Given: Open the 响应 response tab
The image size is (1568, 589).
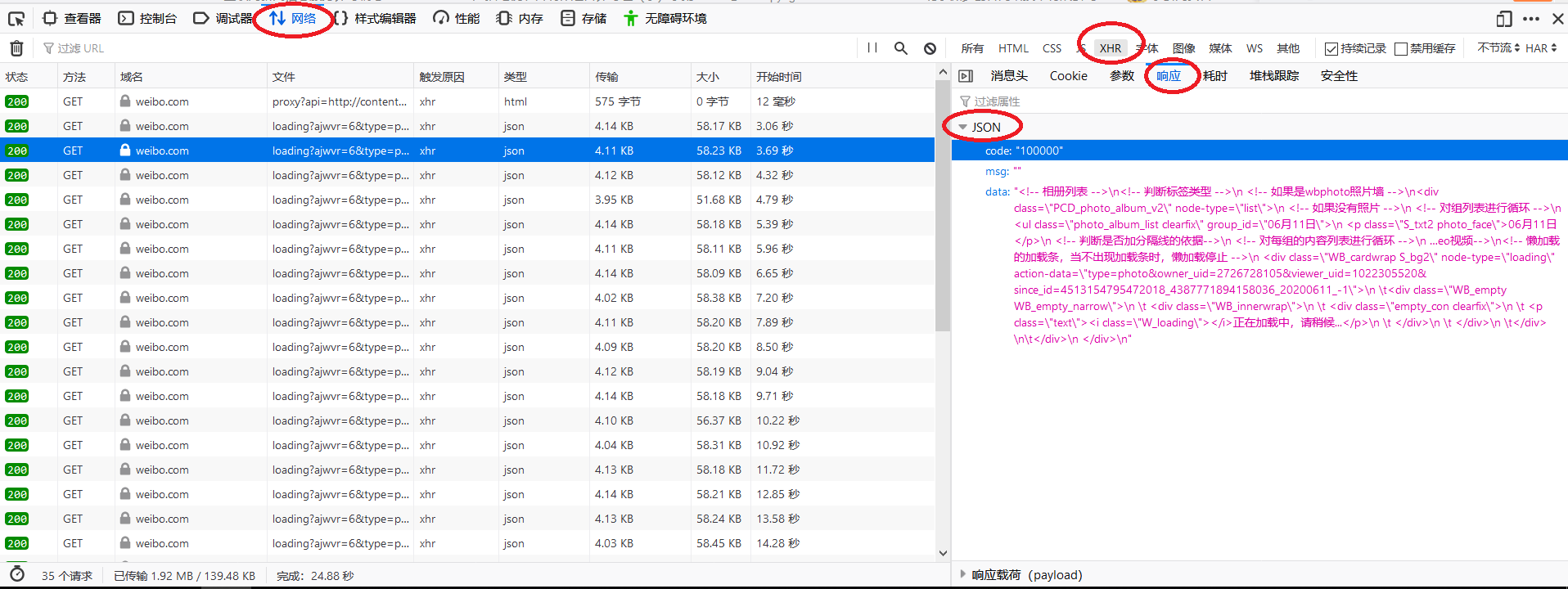Looking at the screenshot, I should click(1169, 76).
